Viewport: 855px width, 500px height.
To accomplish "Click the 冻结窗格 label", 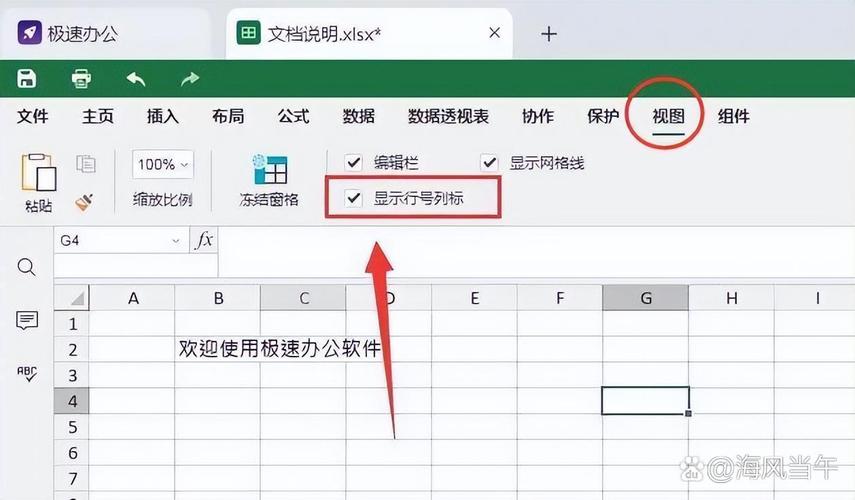I will (269, 200).
